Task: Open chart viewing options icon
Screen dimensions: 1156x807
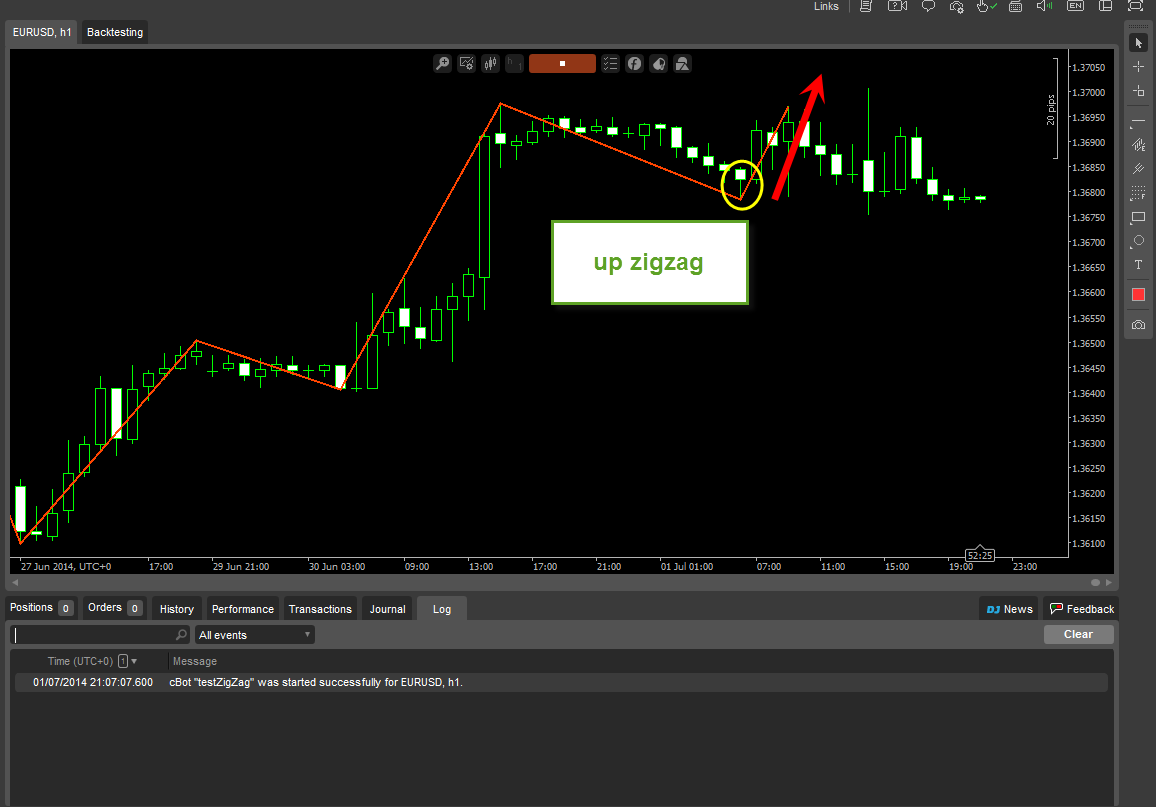Action: [467, 64]
